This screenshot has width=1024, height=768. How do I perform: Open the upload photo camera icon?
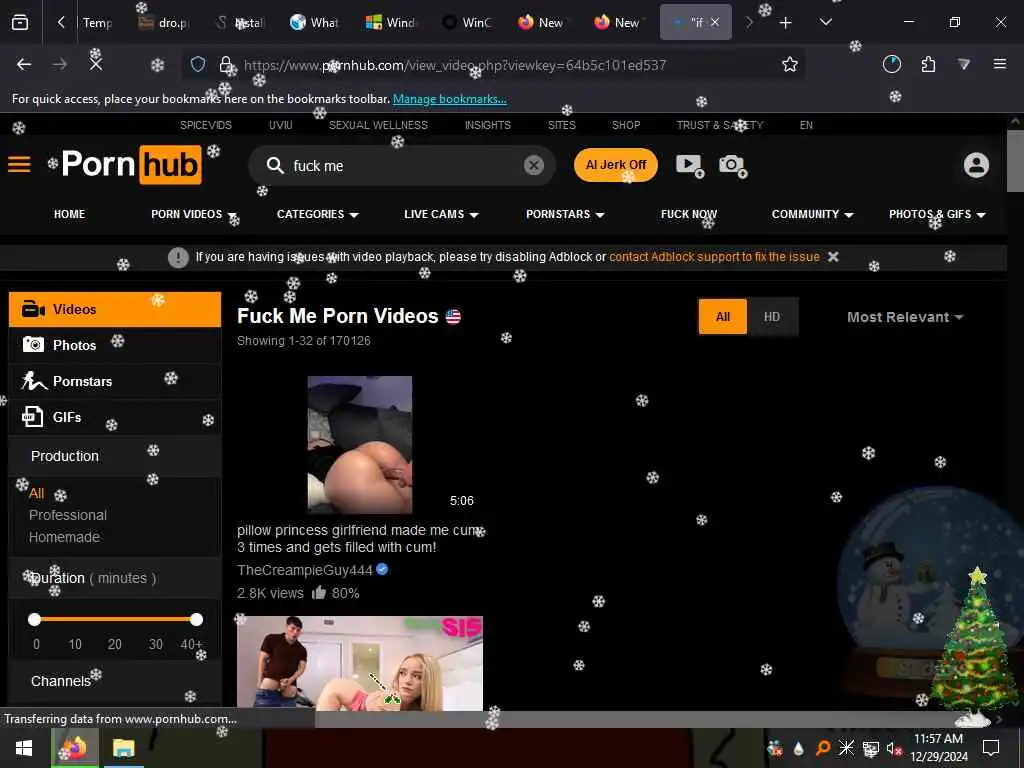click(733, 165)
